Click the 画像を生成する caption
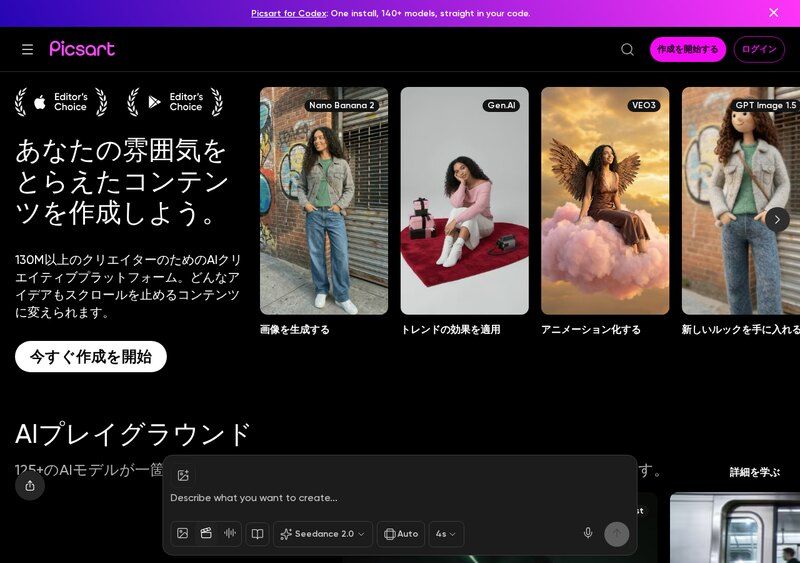The image size is (800, 563). (x=295, y=330)
